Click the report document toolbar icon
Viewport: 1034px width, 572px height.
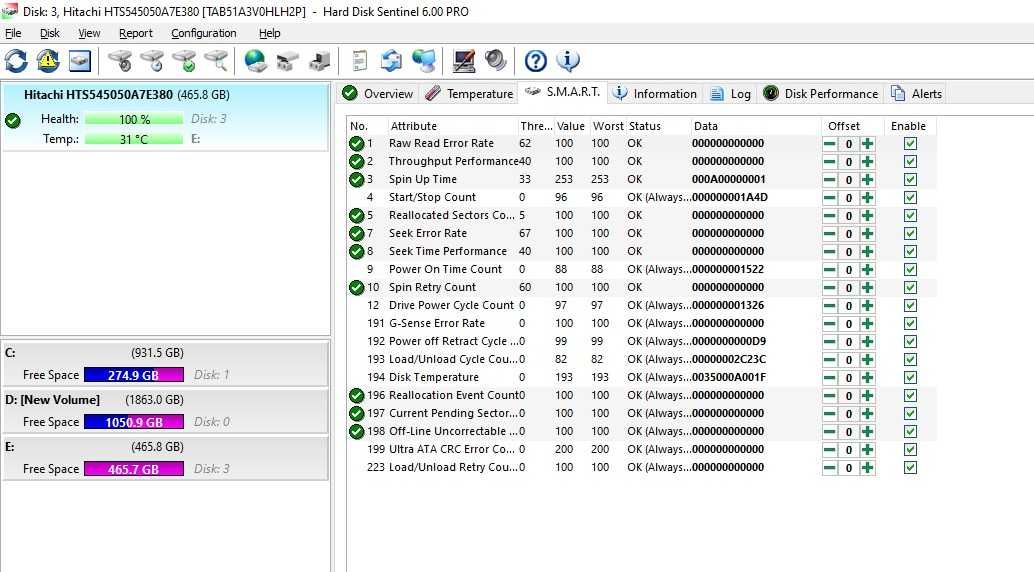tap(359, 61)
